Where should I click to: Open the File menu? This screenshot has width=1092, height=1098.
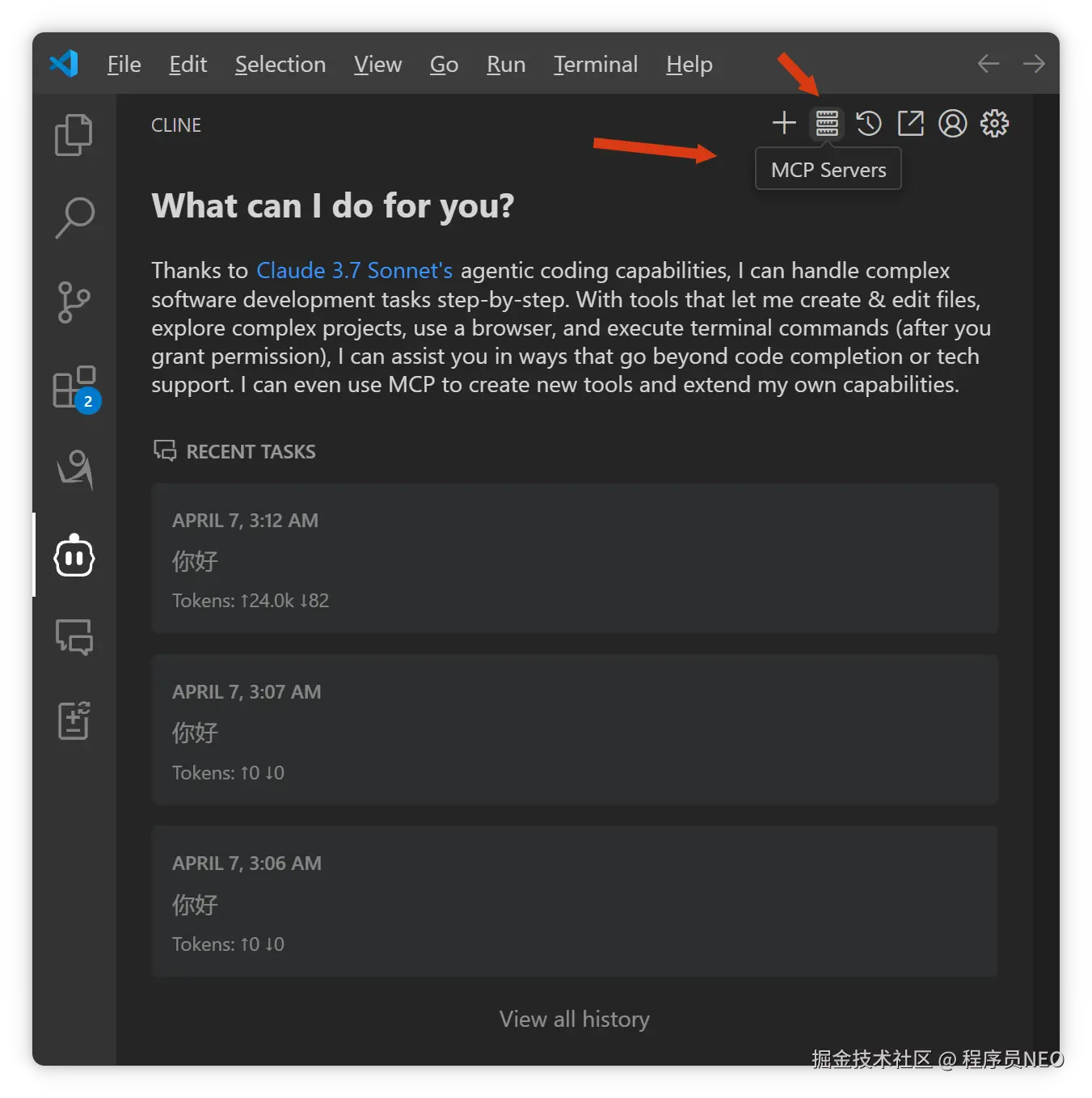124,65
